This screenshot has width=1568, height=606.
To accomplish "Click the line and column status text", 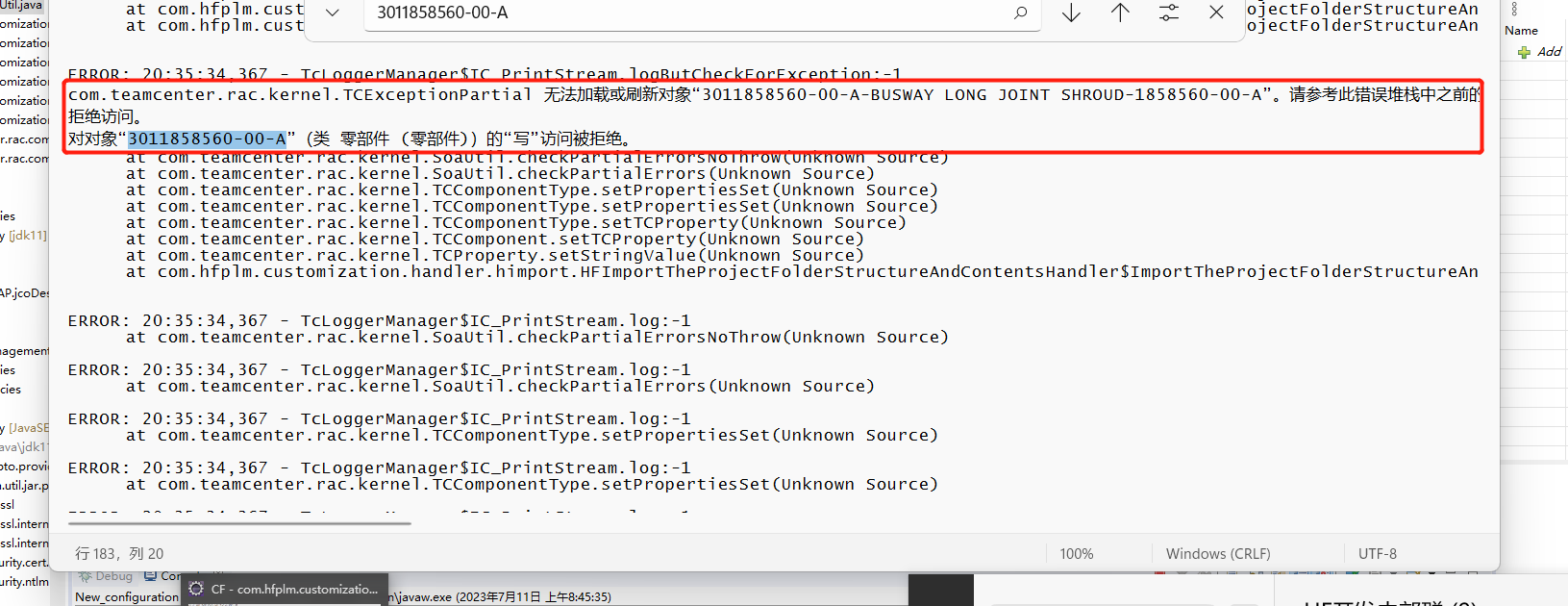I will (119, 554).
